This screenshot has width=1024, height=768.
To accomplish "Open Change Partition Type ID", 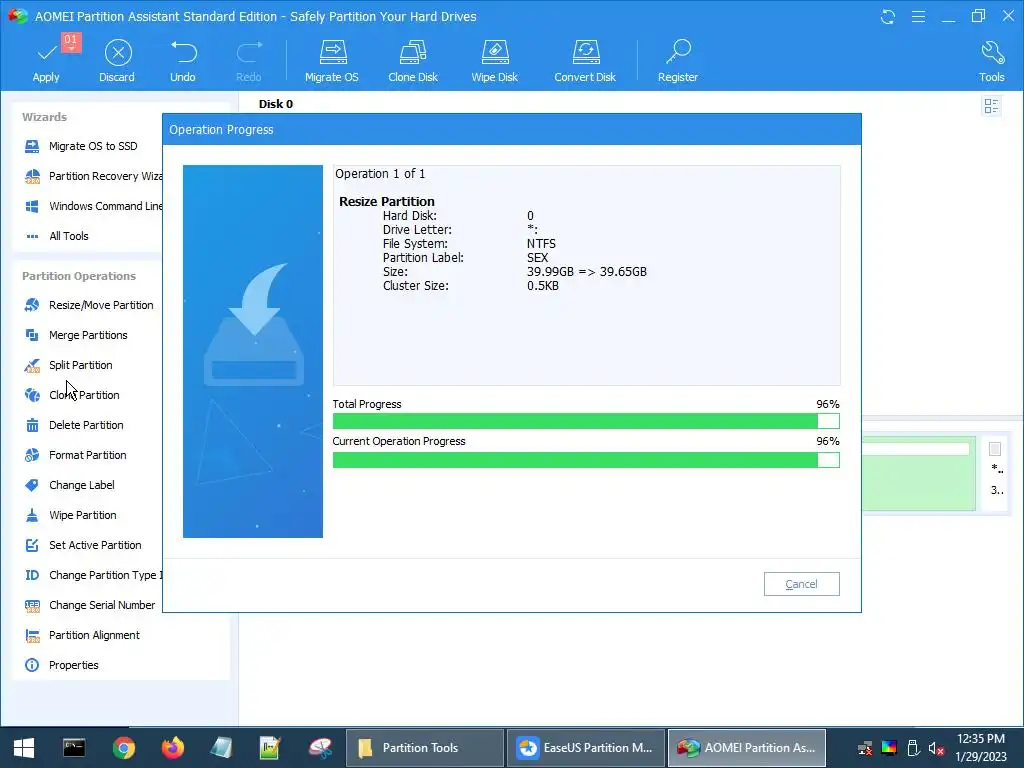I will 93,575.
